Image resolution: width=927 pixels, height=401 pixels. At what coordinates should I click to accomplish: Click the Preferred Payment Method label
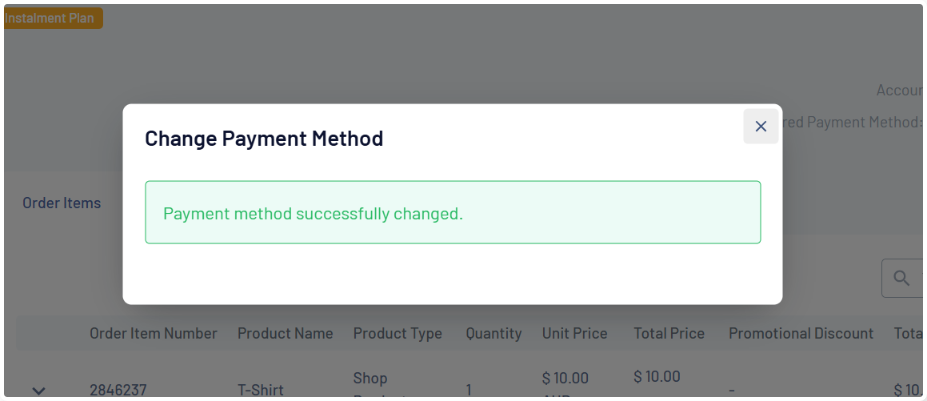(x=852, y=122)
